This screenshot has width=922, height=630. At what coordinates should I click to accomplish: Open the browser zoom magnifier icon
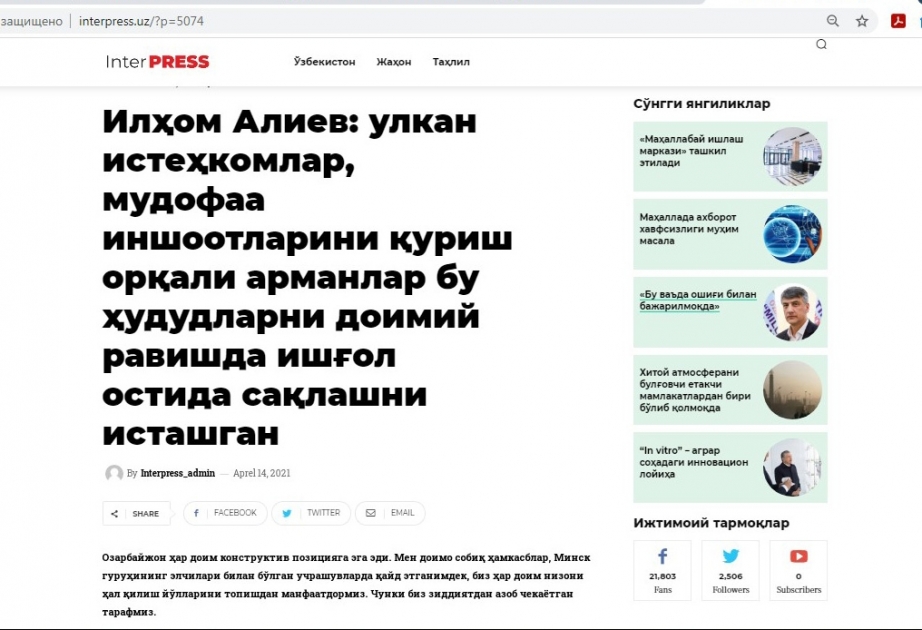833,21
